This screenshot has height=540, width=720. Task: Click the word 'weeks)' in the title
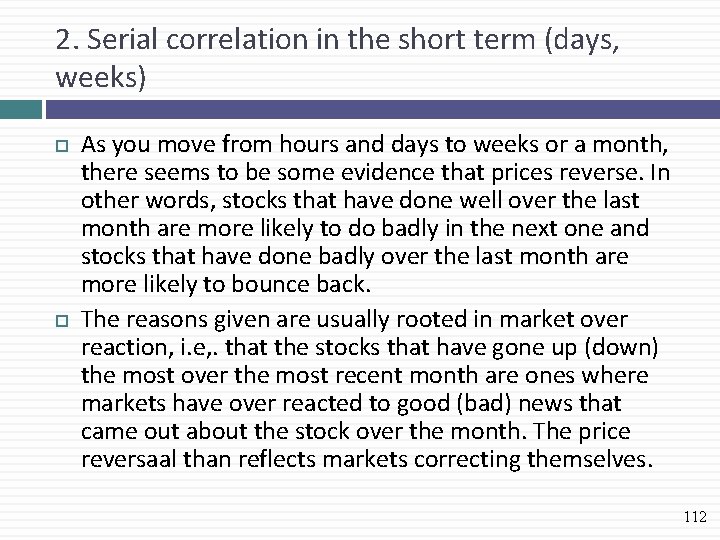pos(101,77)
